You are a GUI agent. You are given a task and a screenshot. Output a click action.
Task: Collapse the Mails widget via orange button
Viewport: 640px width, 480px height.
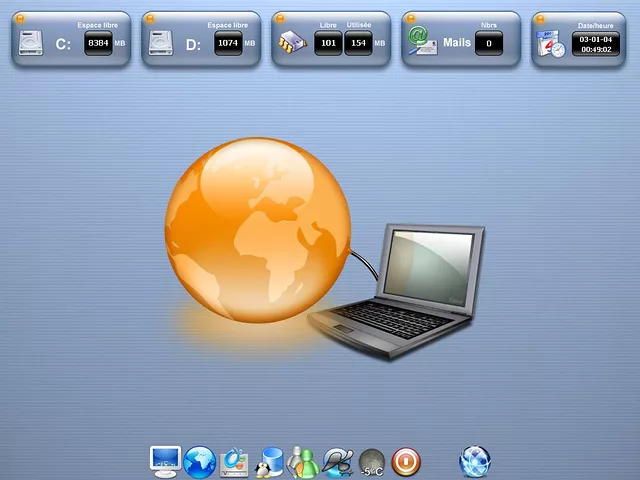(x=409, y=18)
